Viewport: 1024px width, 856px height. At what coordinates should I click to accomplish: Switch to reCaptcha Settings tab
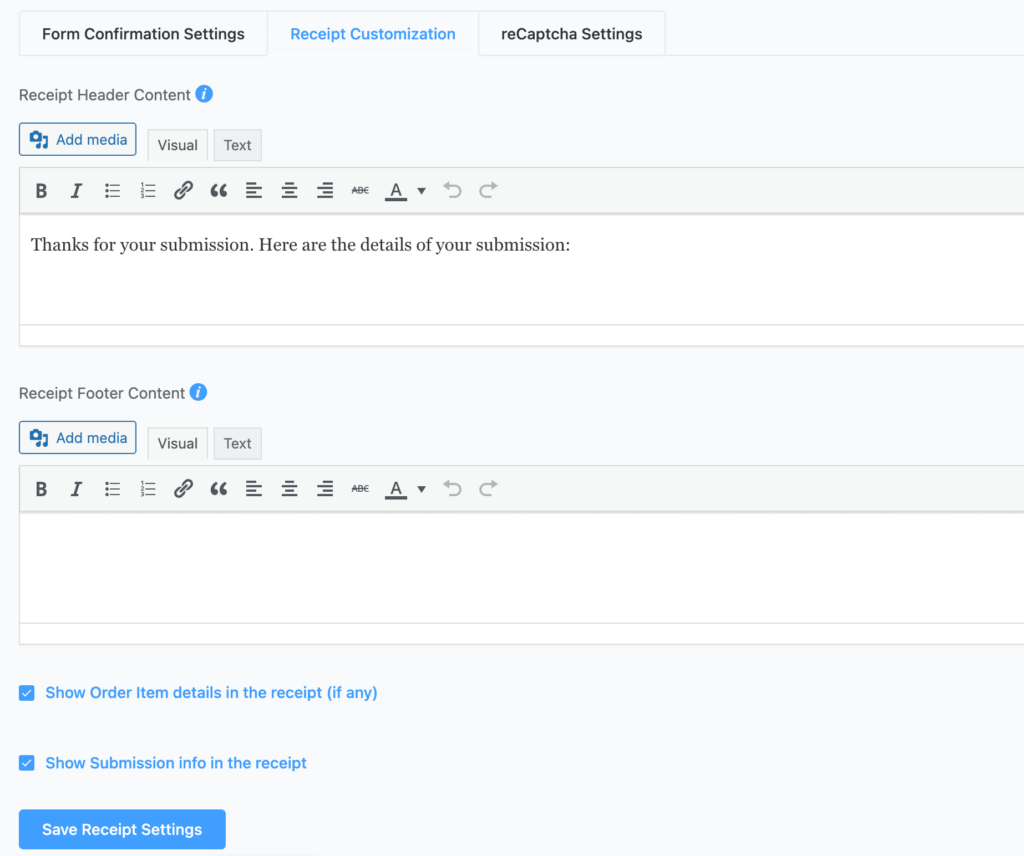click(x=571, y=34)
